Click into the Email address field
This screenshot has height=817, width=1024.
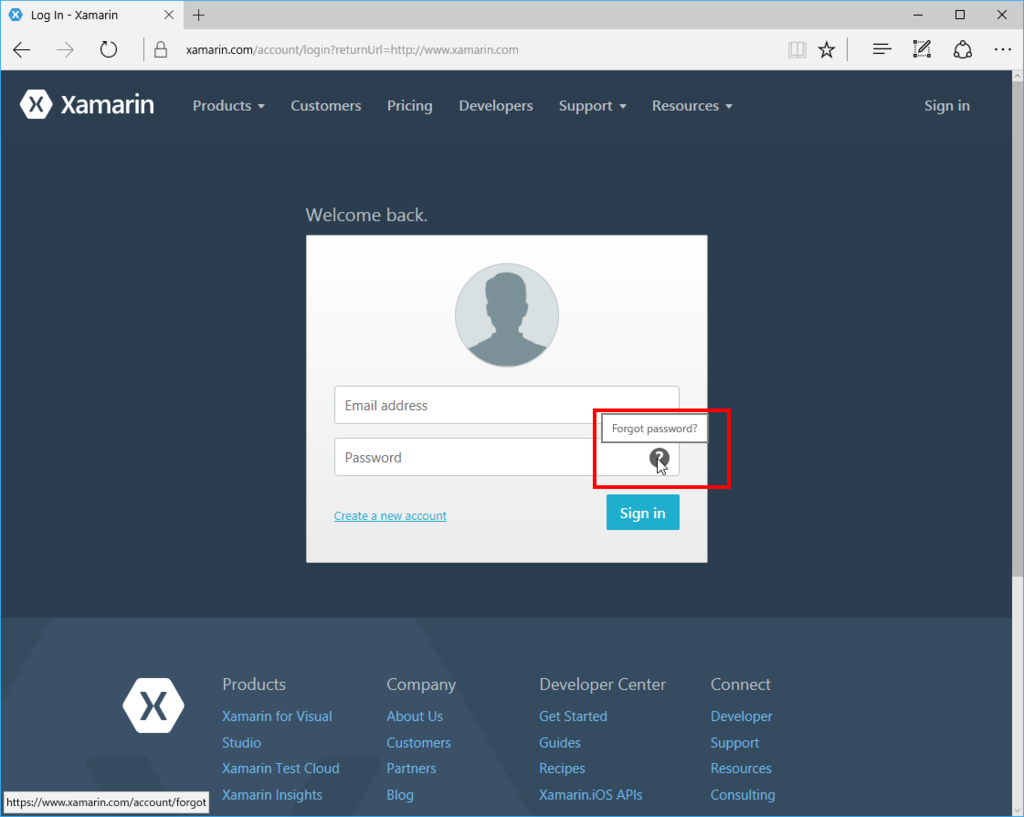pos(507,405)
